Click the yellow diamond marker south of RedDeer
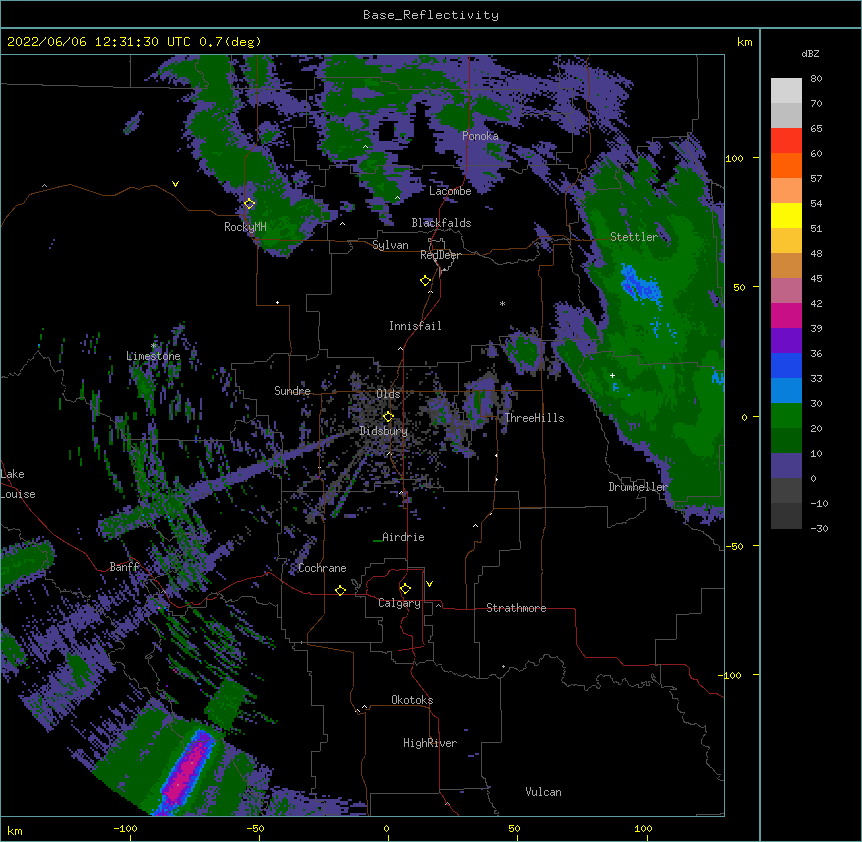862x842 pixels. pos(425,281)
